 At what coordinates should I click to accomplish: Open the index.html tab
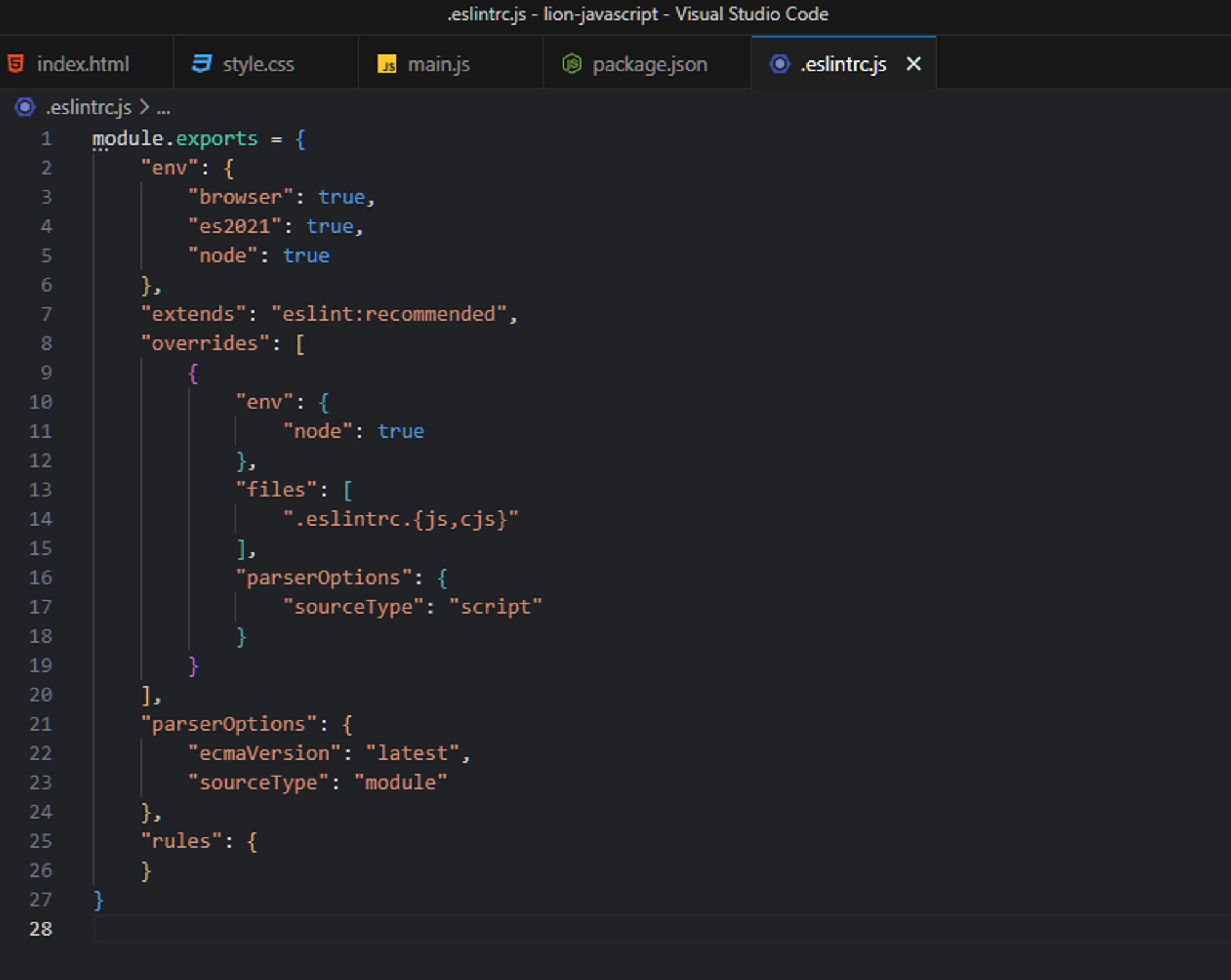[x=83, y=64]
